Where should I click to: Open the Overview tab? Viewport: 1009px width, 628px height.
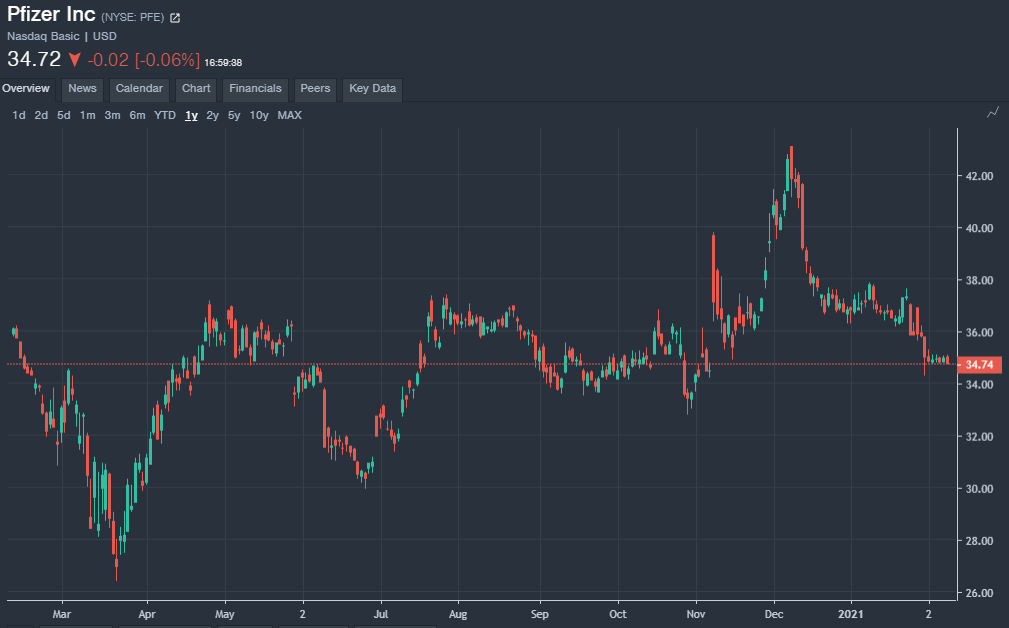26,89
